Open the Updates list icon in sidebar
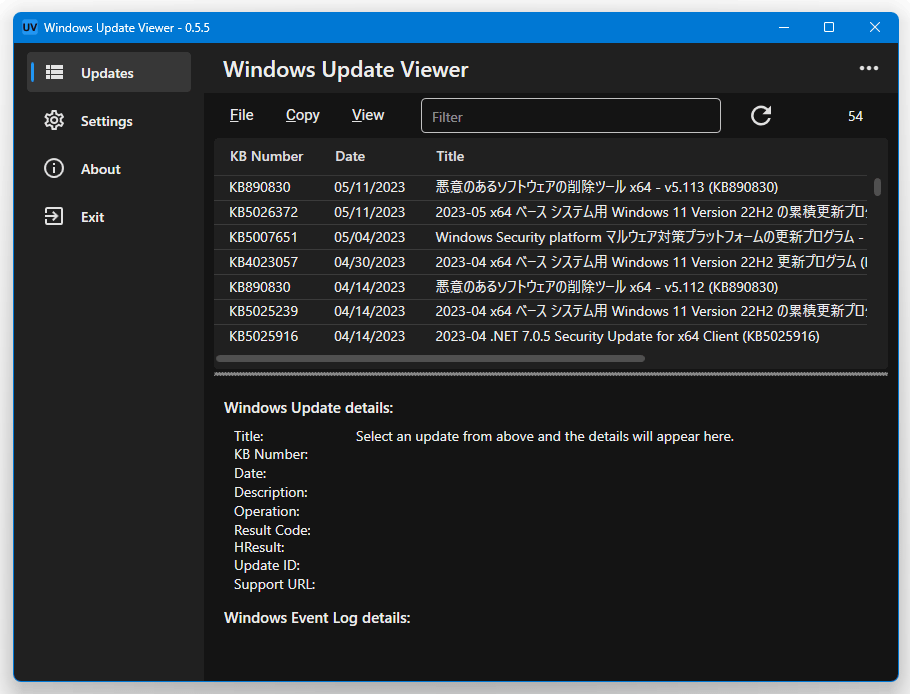 tap(55, 72)
